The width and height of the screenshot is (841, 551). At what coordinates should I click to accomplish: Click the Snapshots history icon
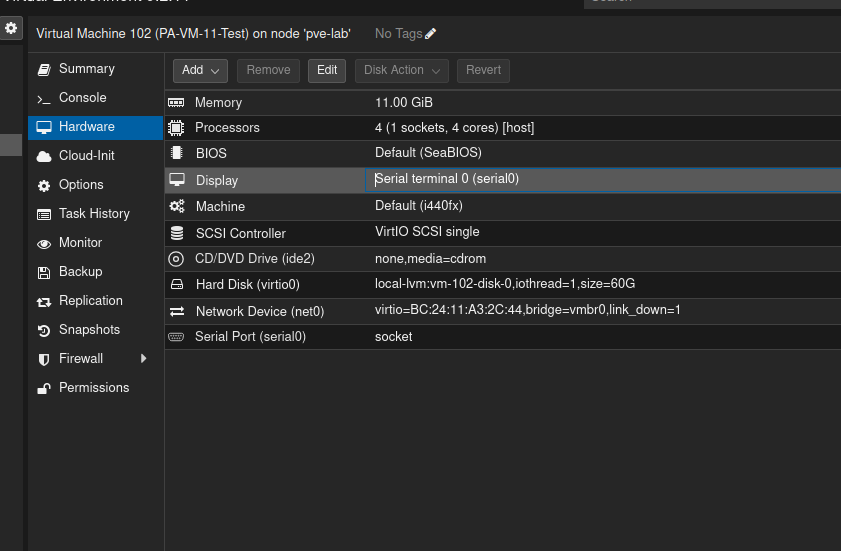[x=44, y=330]
